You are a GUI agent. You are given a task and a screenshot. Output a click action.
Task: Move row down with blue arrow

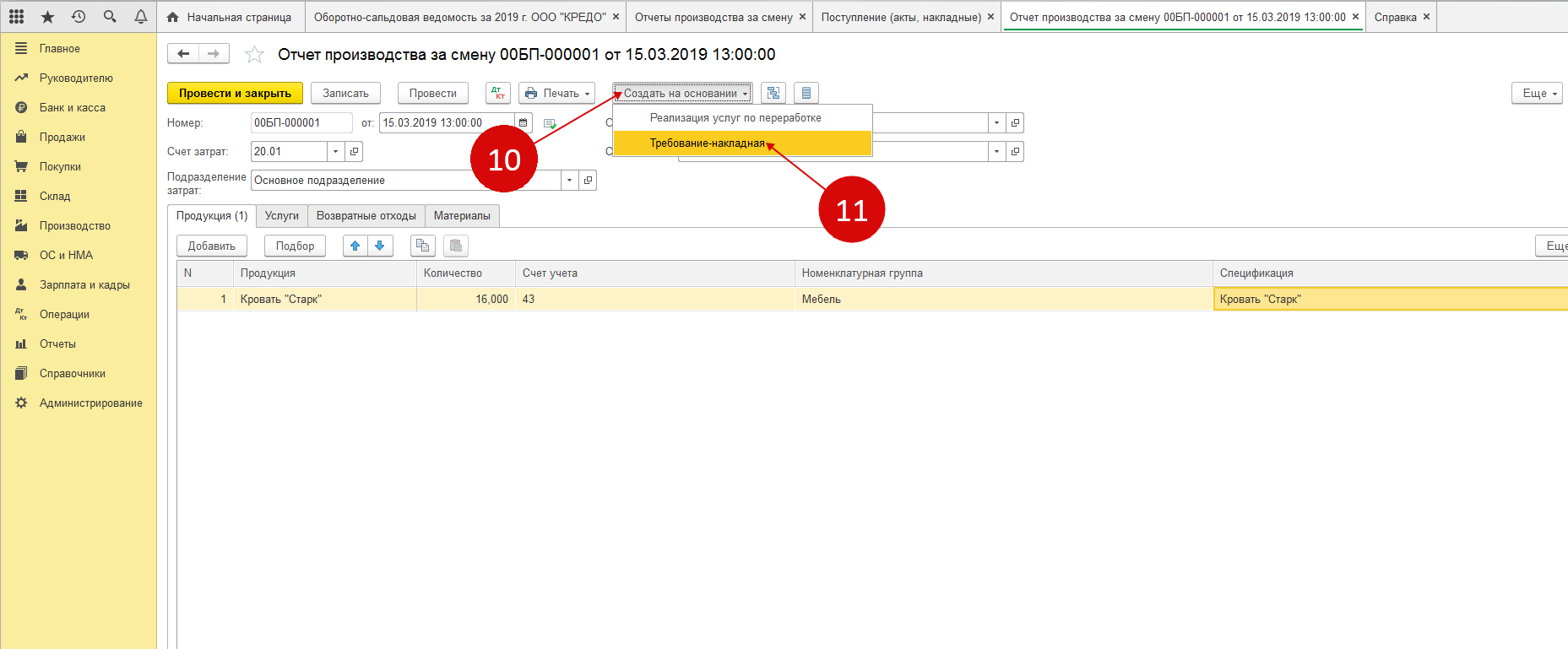coord(380,246)
